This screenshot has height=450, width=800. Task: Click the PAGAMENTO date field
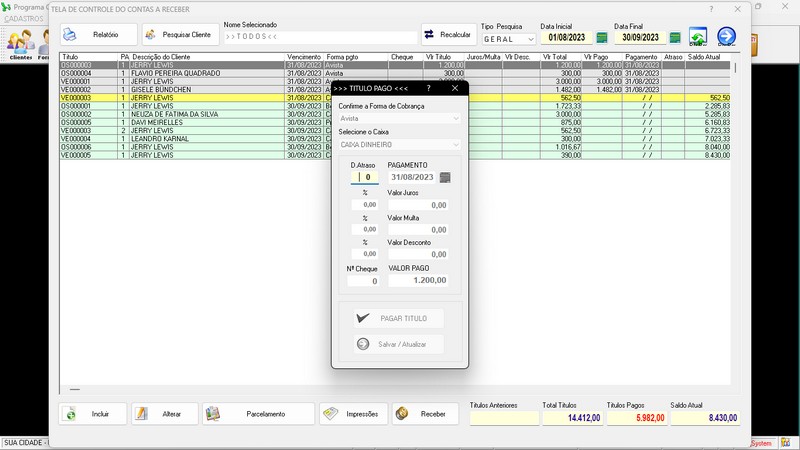coord(412,177)
